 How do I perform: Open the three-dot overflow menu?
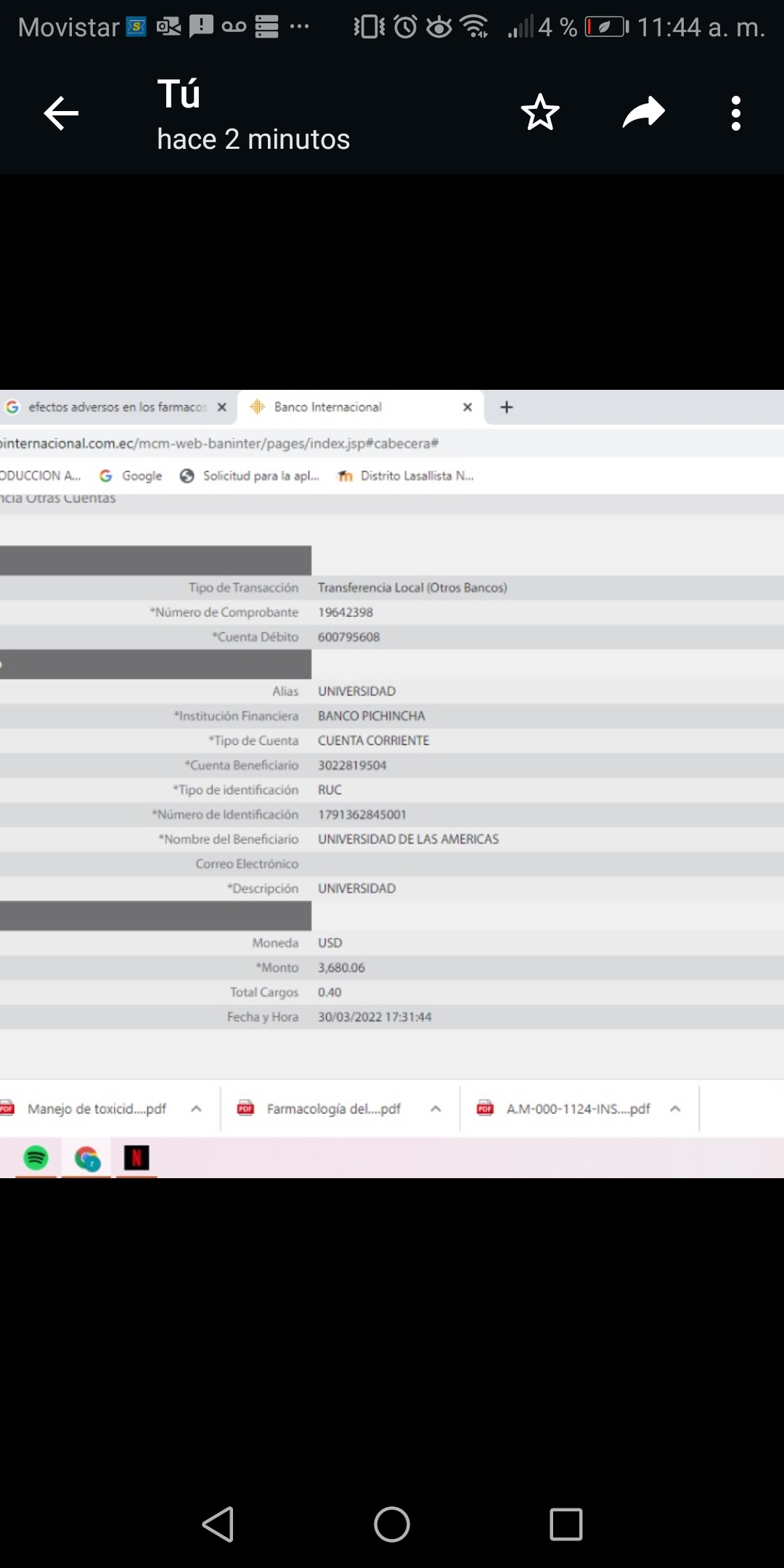click(x=735, y=114)
